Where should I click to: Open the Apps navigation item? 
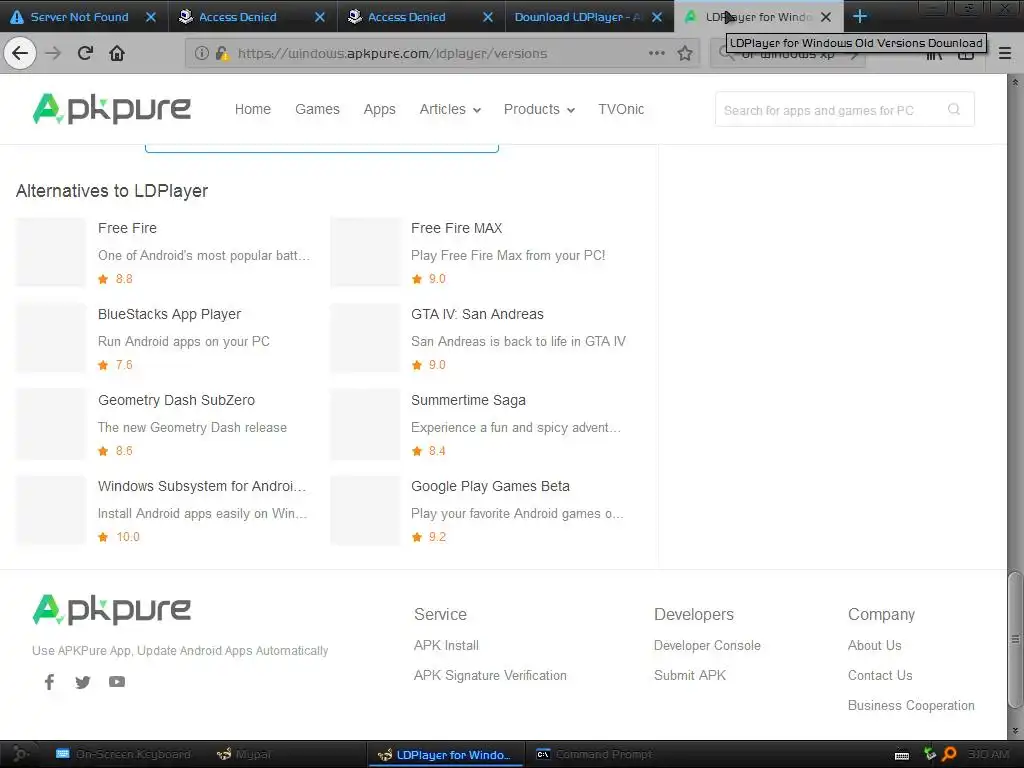[379, 109]
